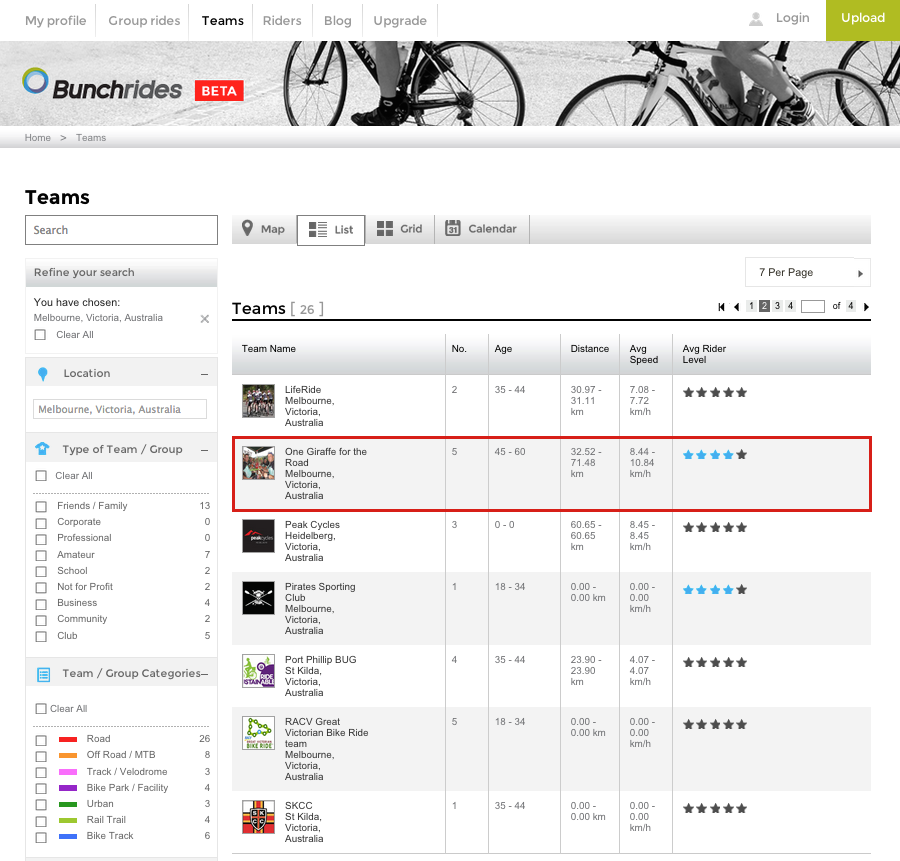Screen dimensions: 900x861
Task: Open the 7 Per Page dropdown
Action: [808, 273]
